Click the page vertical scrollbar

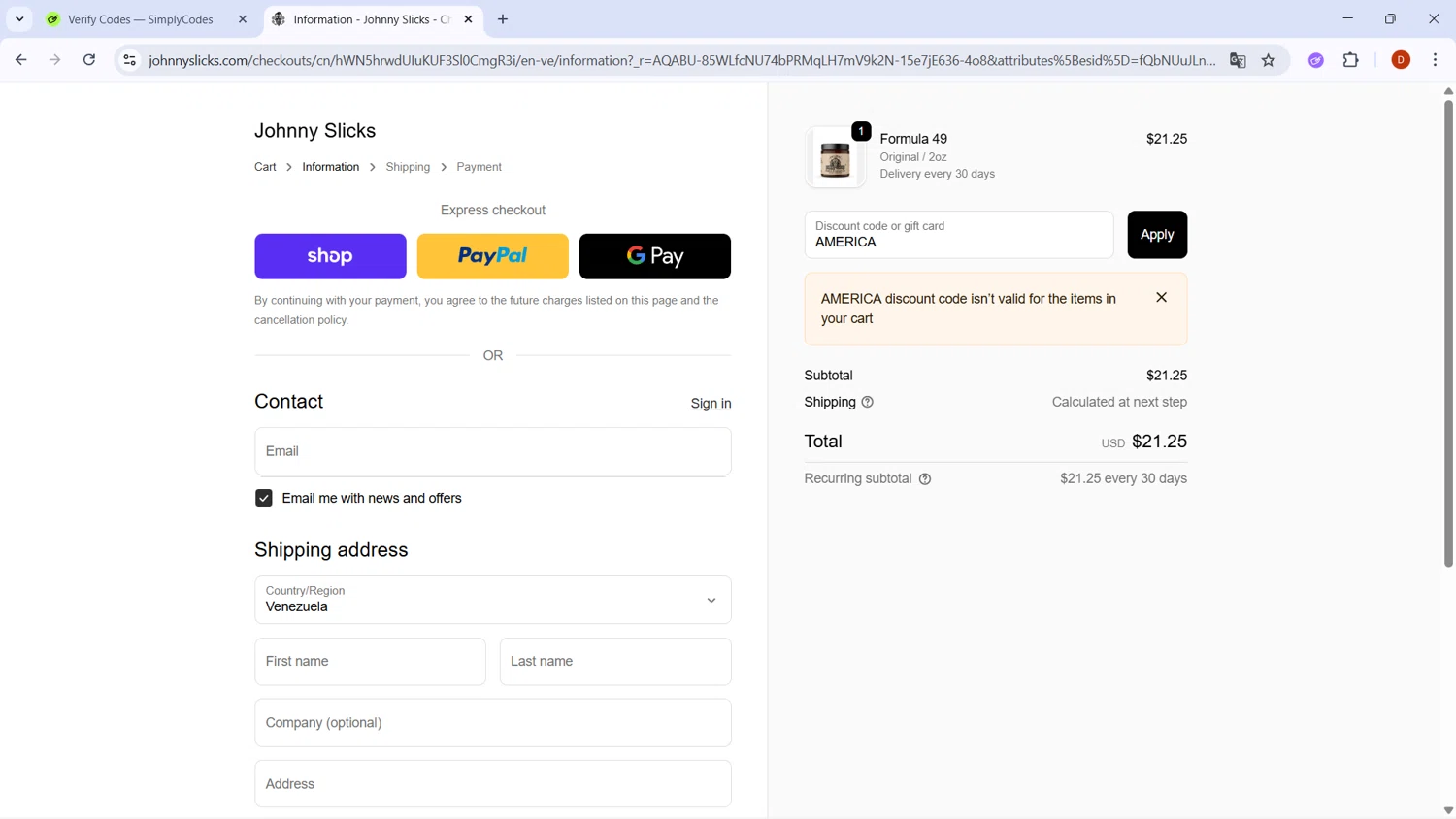coord(1448,333)
